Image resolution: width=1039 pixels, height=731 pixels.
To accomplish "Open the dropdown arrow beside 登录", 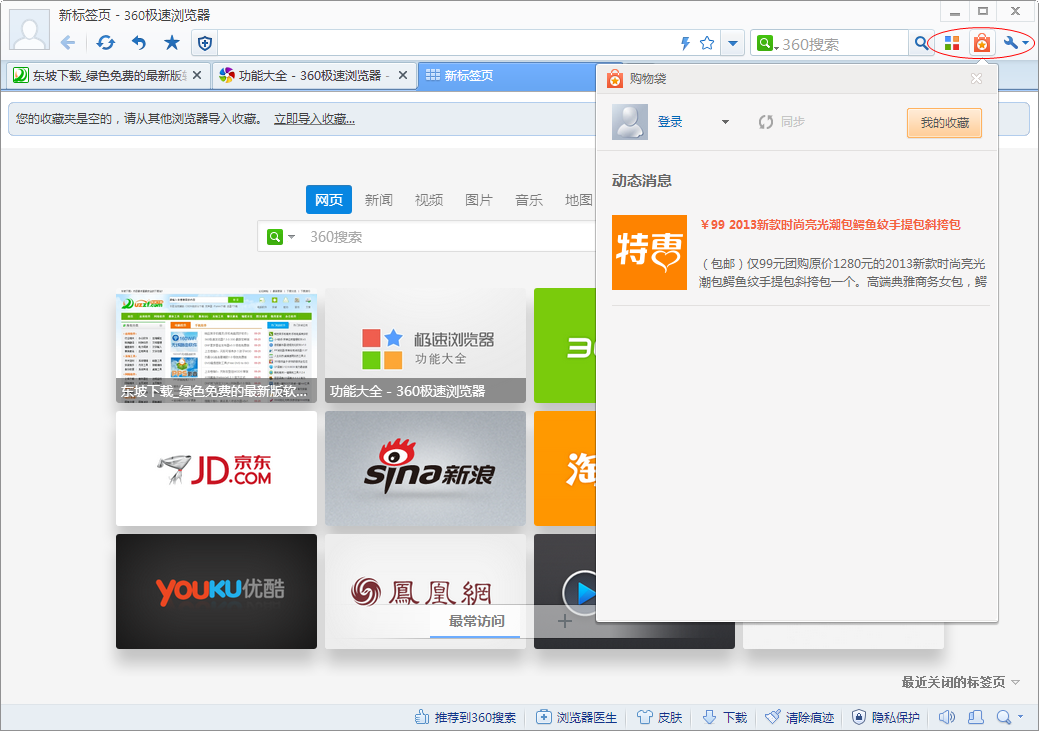I will (725, 122).
